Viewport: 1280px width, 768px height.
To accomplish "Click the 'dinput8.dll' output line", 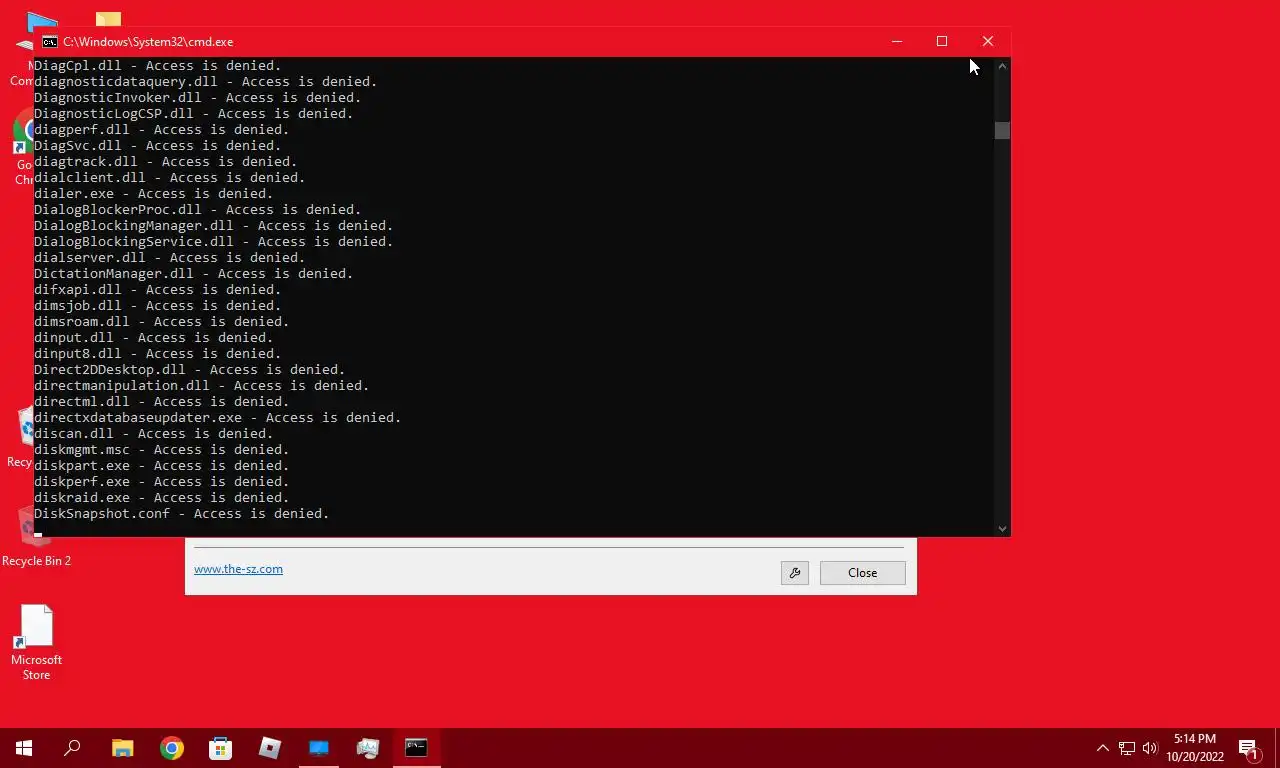I will tap(158, 354).
